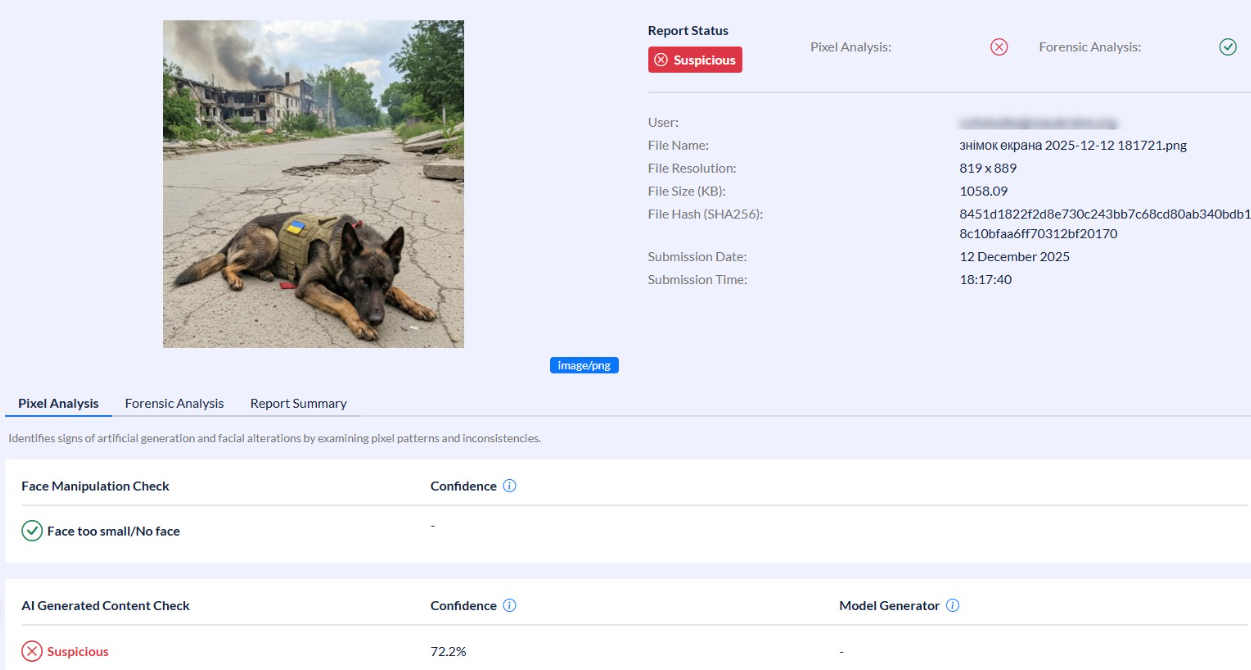Click the X icon inside Suspicious status badge
Image resolution: width=1251 pixels, height=670 pixels.
coord(660,60)
